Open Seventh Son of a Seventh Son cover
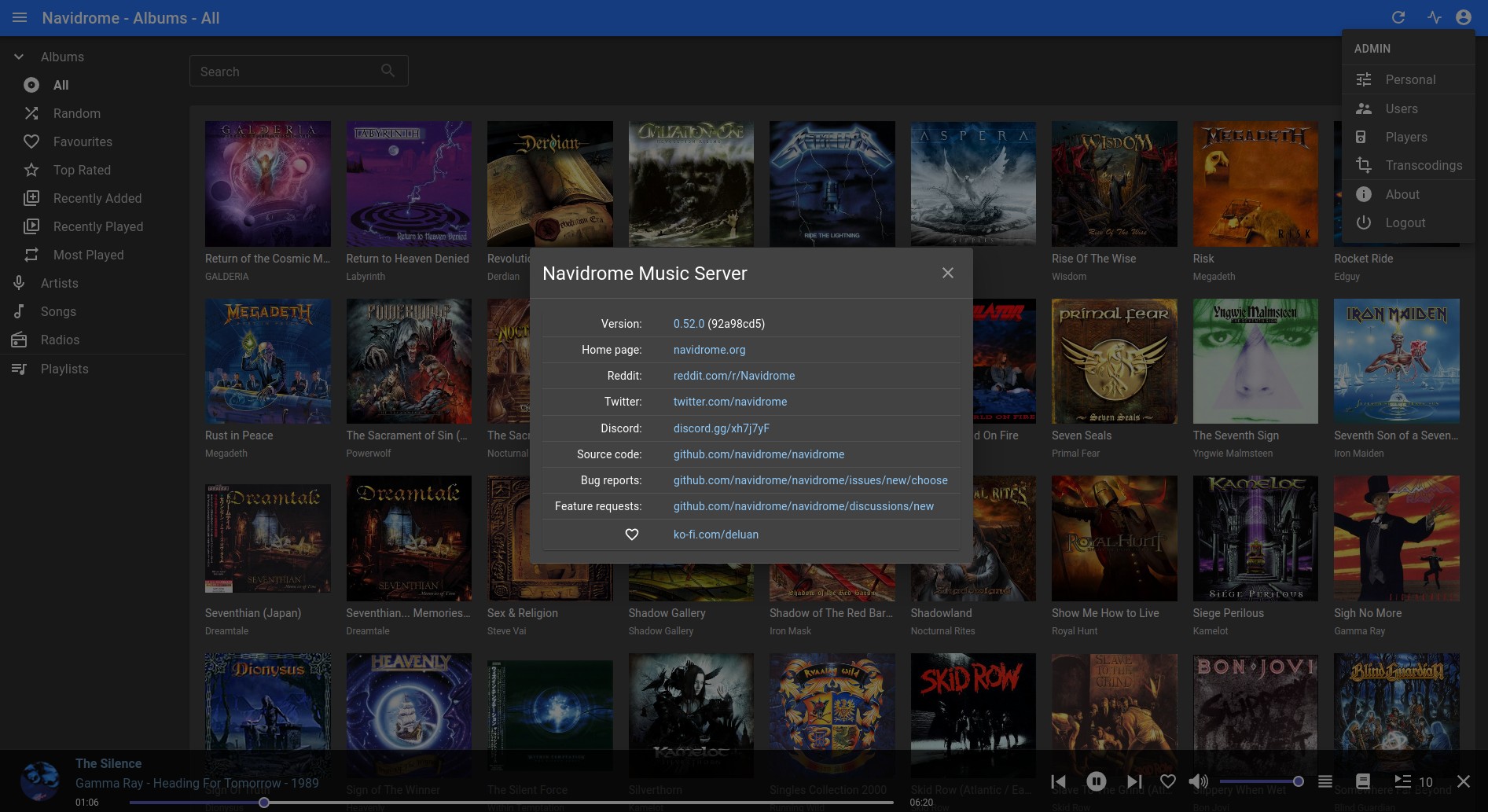Viewport: 1488px width, 812px height. click(x=1397, y=361)
